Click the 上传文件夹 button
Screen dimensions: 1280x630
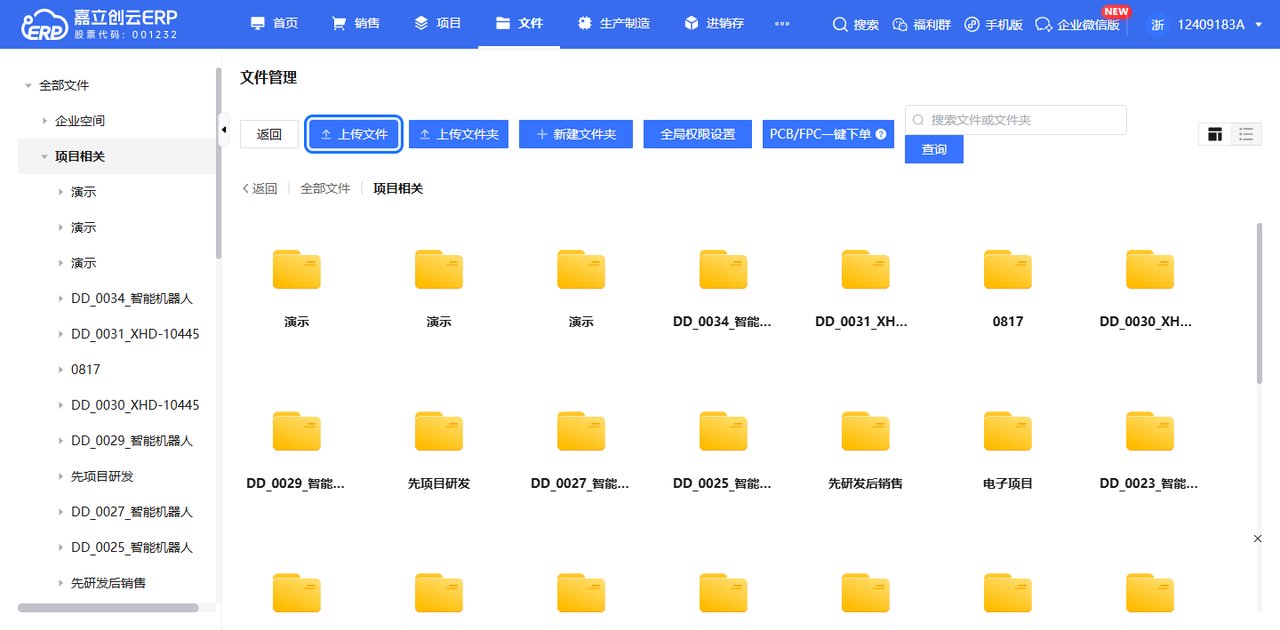(x=459, y=134)
